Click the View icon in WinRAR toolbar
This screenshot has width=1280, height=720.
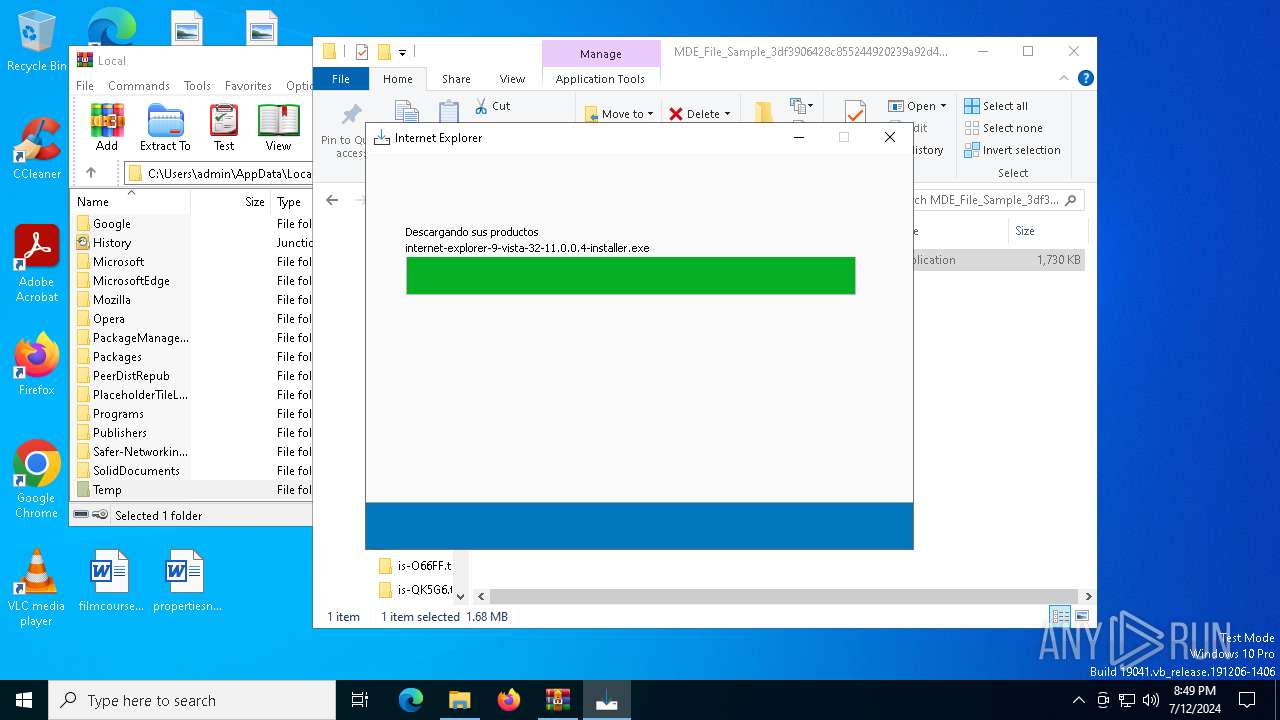[278, 127]
